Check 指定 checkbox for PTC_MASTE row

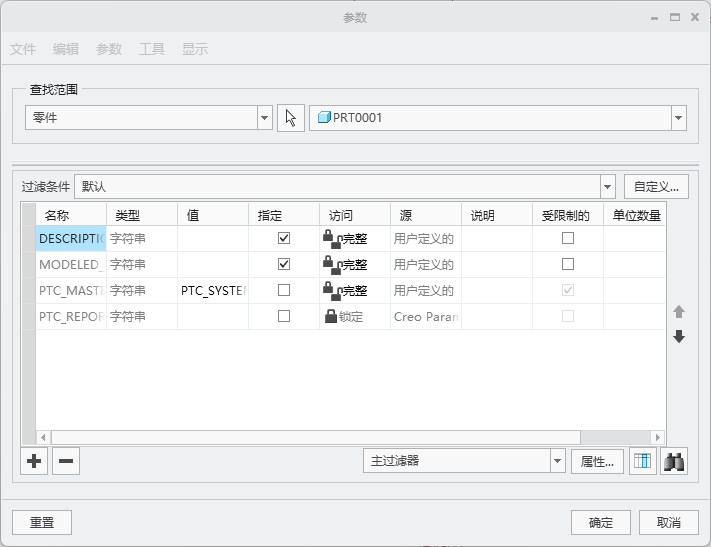point(284,290)
